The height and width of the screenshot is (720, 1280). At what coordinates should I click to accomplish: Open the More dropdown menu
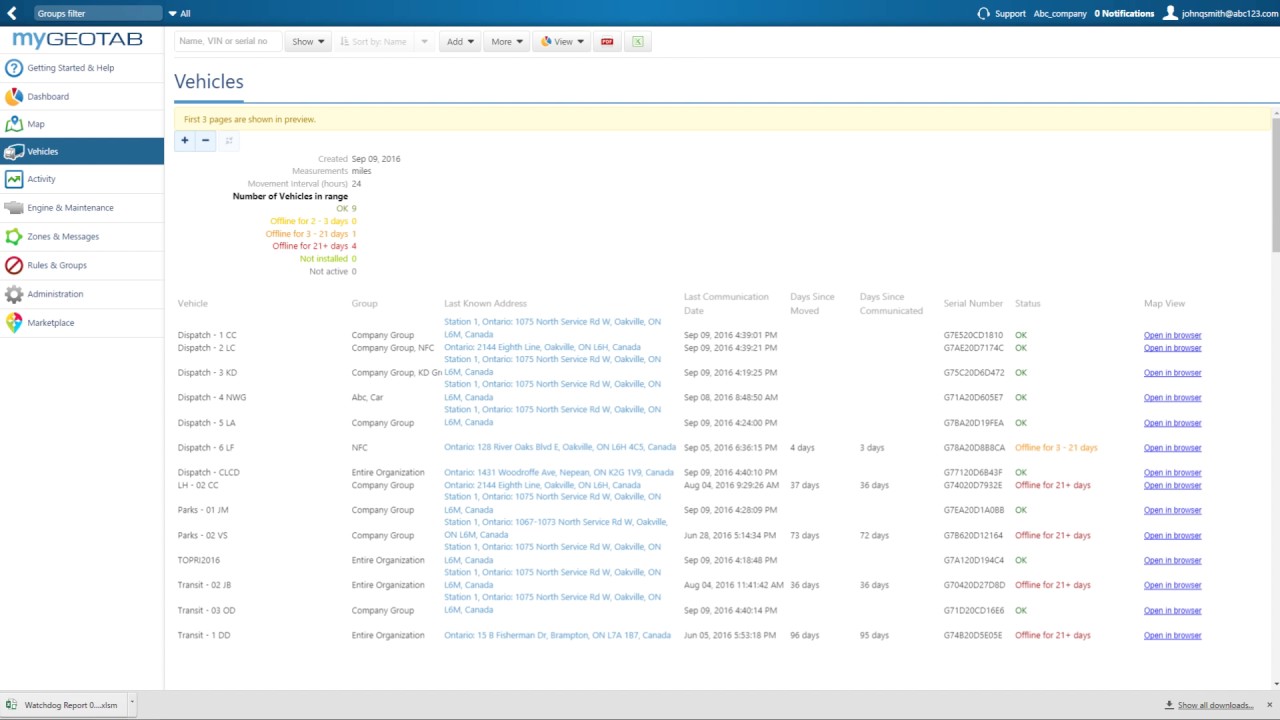coord(507,42)
